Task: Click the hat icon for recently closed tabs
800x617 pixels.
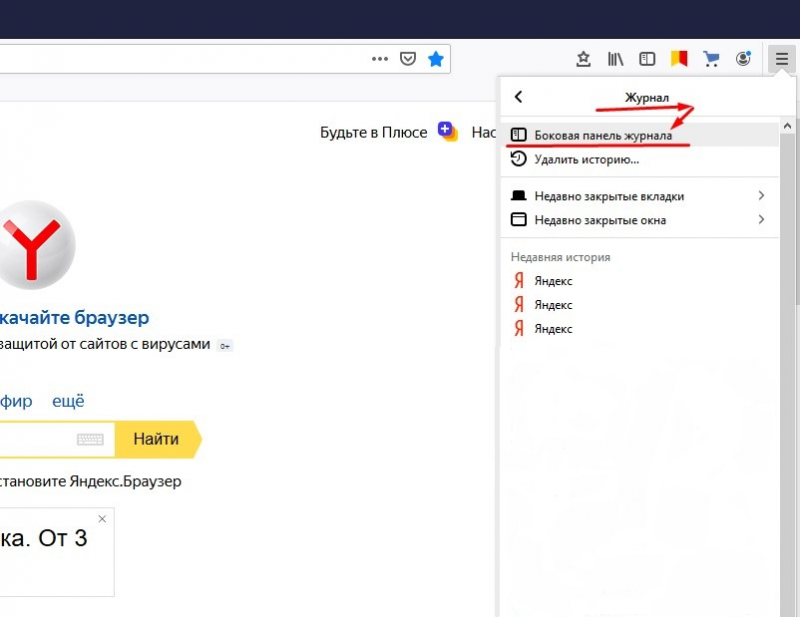Action: point(518,195)
